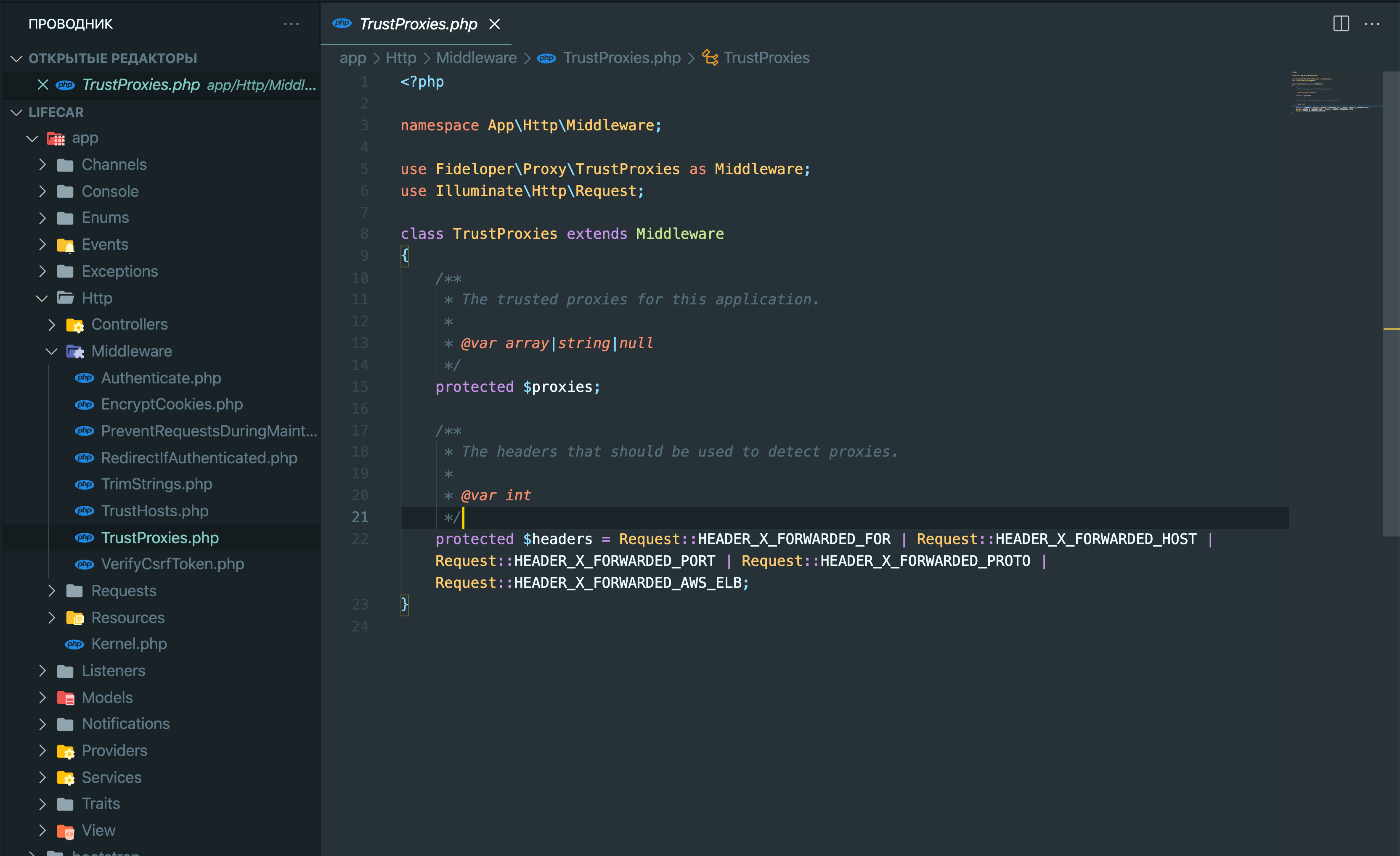Click the namespace App\Http\Middleware line
This screenshot has width=1400, height=856.
(531, 126)
